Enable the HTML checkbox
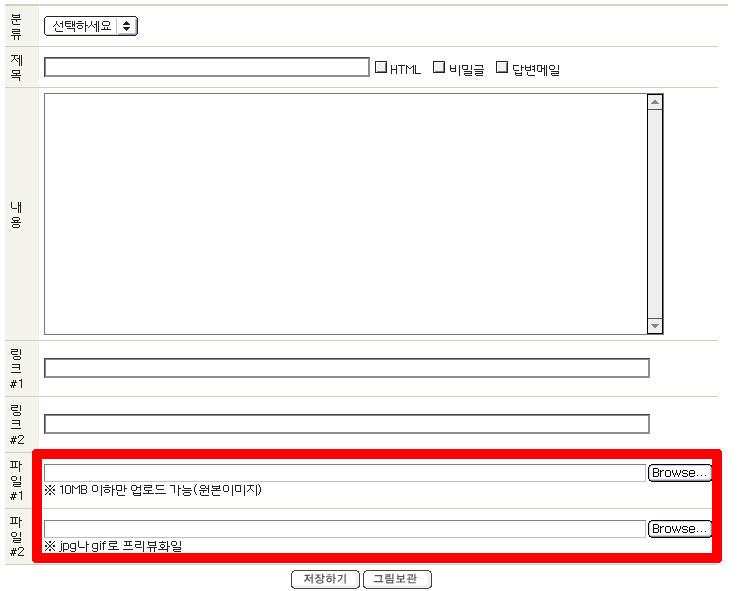 381,67
